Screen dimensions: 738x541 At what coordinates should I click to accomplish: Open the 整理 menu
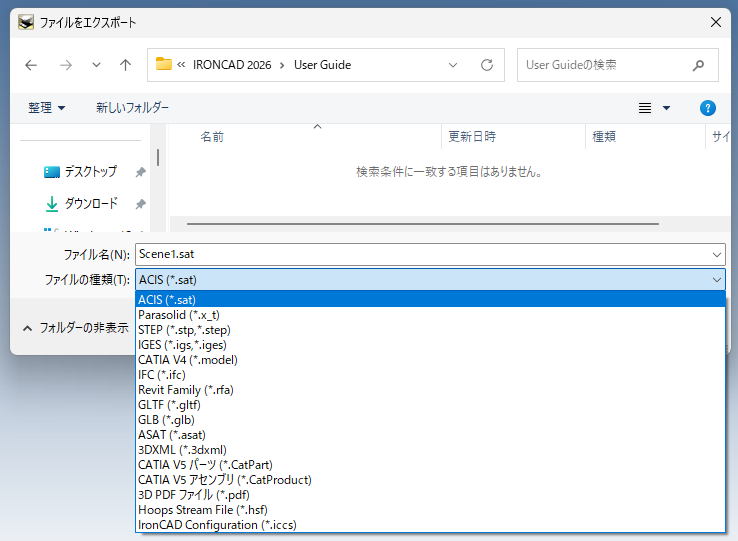(46, 108)
